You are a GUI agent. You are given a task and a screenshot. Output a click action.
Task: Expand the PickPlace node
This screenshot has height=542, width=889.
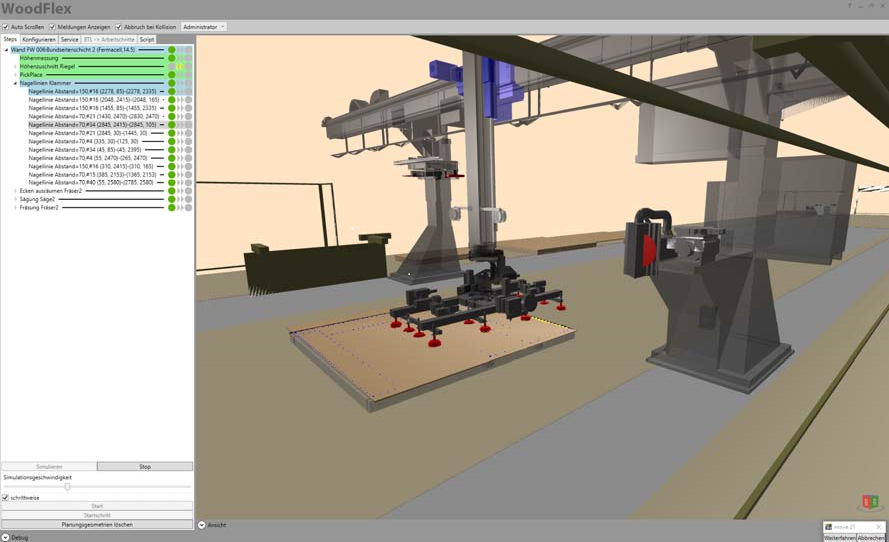click(x=15, y=75)
